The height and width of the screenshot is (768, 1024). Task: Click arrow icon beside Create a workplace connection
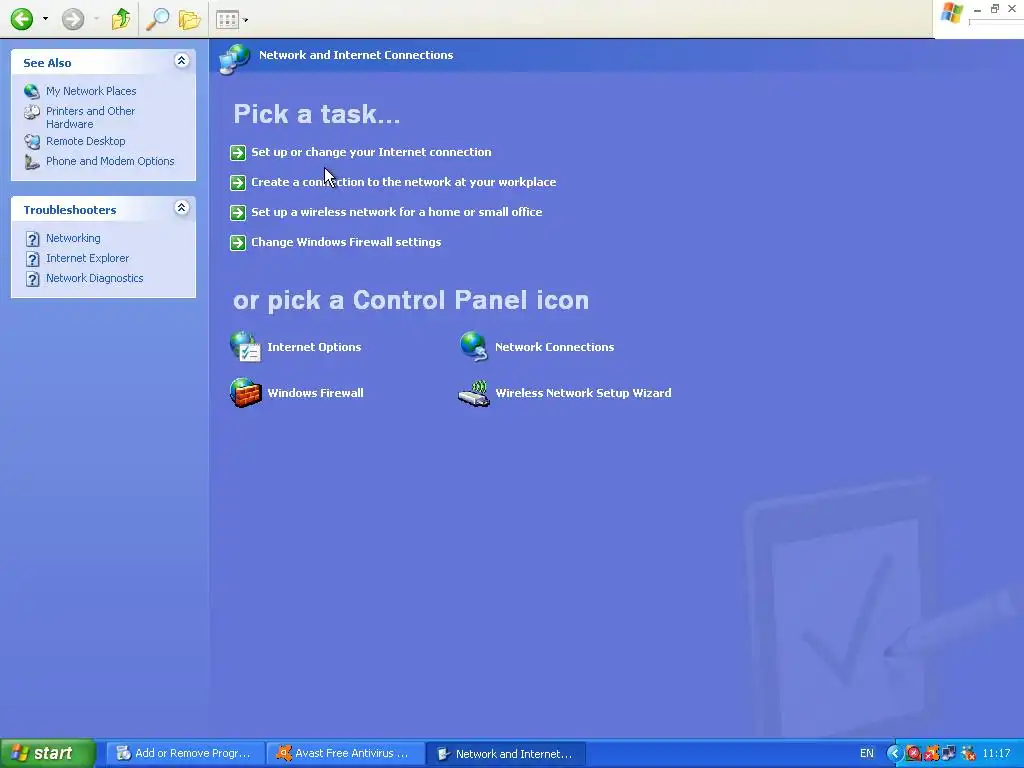[238, 183]
